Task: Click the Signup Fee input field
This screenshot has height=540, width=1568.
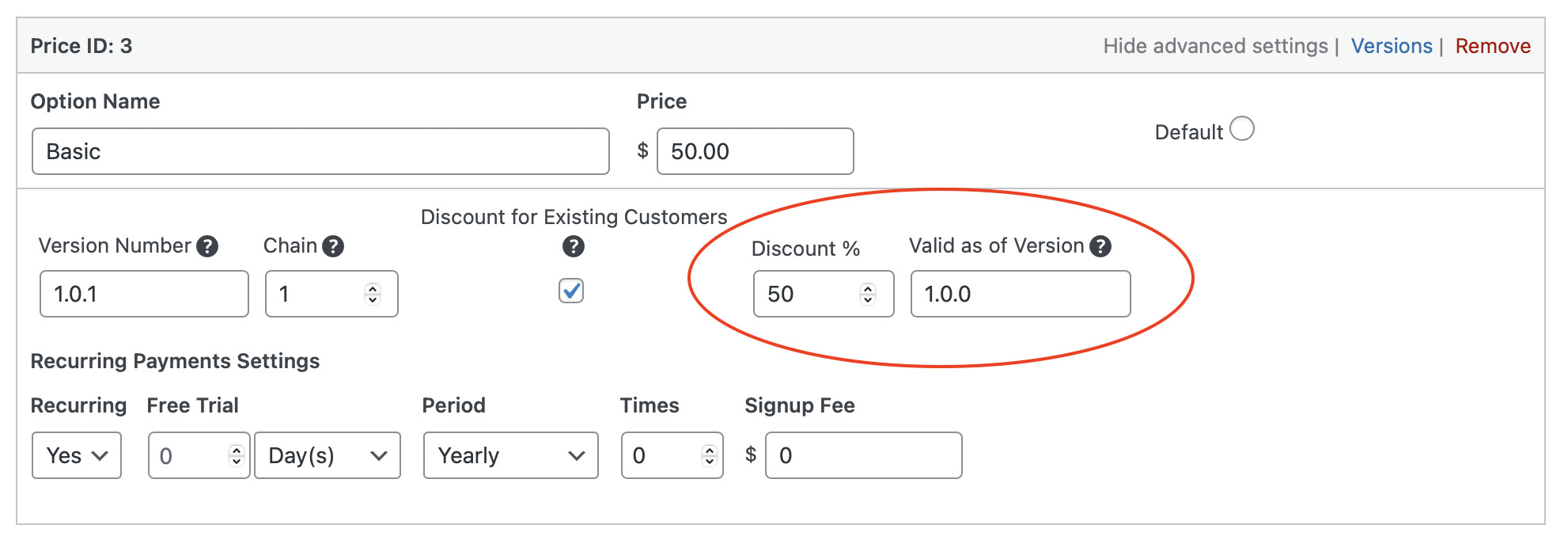Action: 863,455
